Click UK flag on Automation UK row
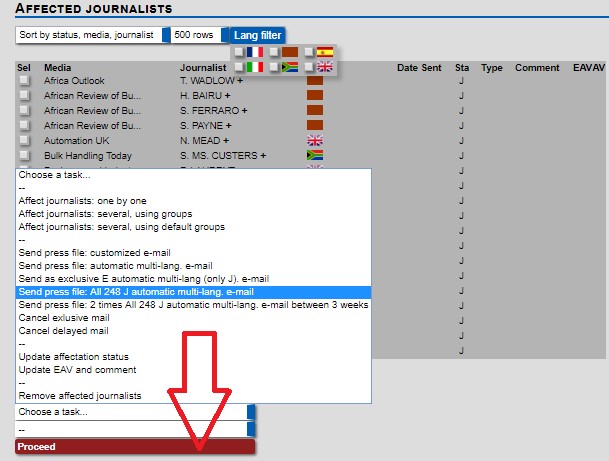The image size is (609, 461). [x=314, y=141]
